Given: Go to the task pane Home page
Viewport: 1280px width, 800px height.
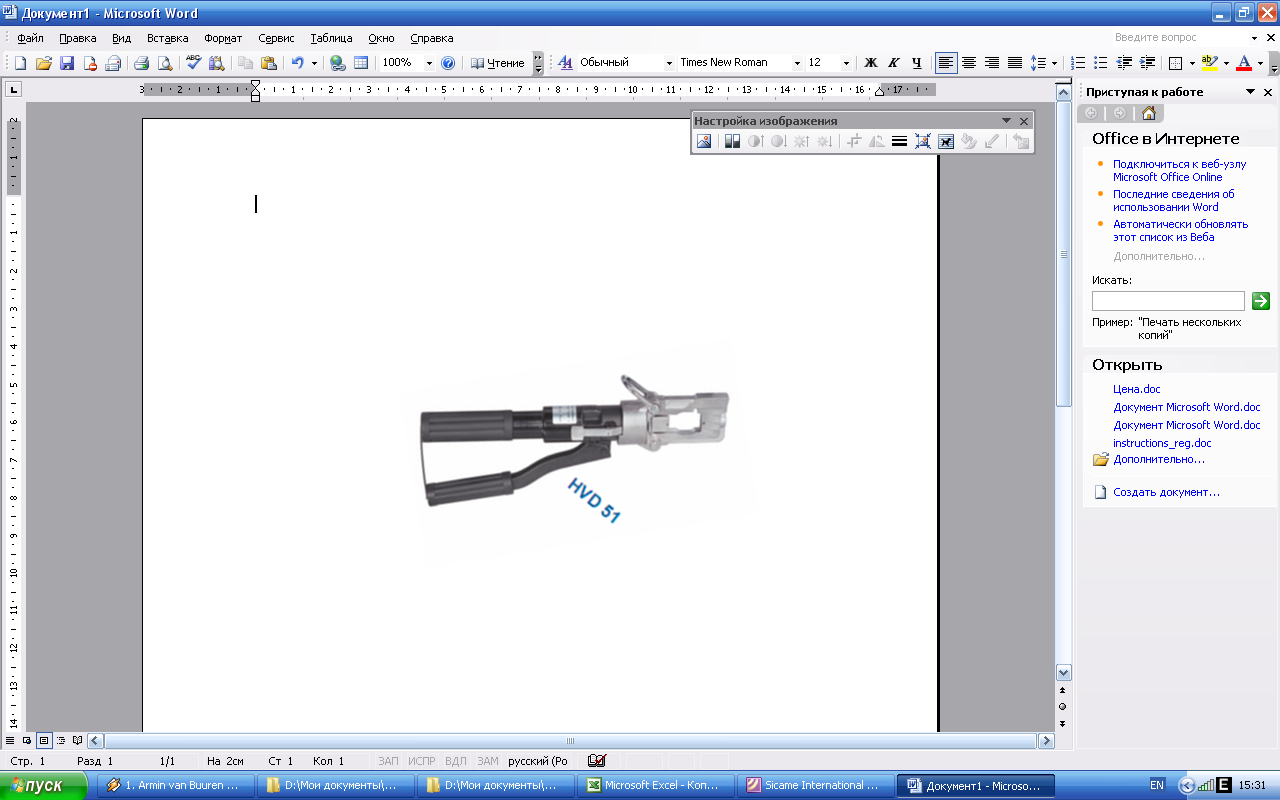Looking at the screenshot, I should click(x=1149, y=113).
